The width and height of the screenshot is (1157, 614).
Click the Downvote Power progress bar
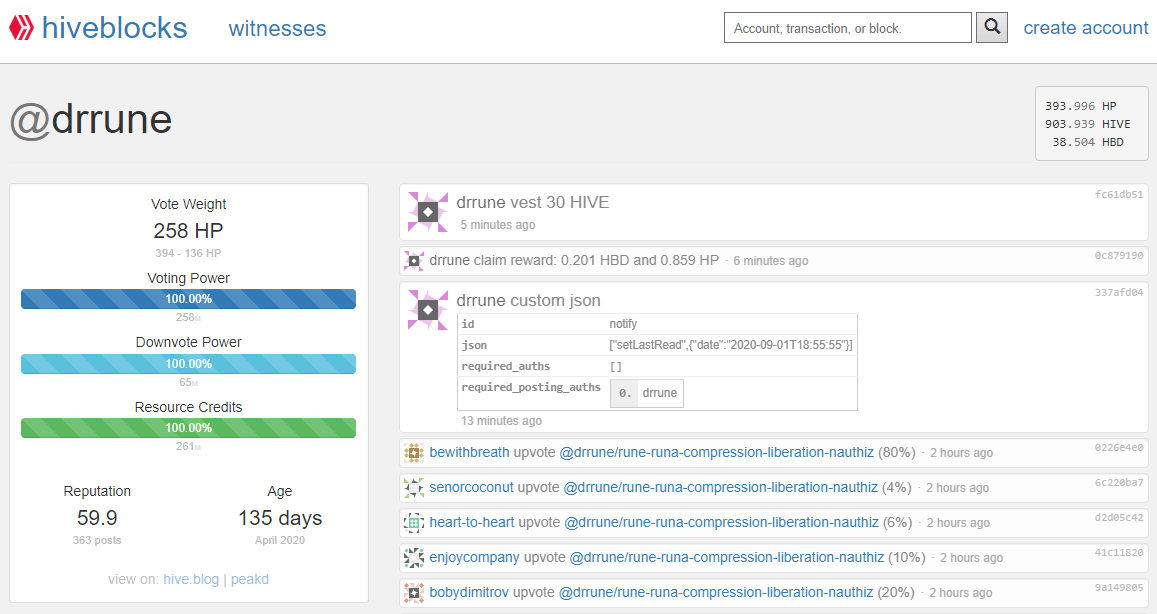point(188,364)
